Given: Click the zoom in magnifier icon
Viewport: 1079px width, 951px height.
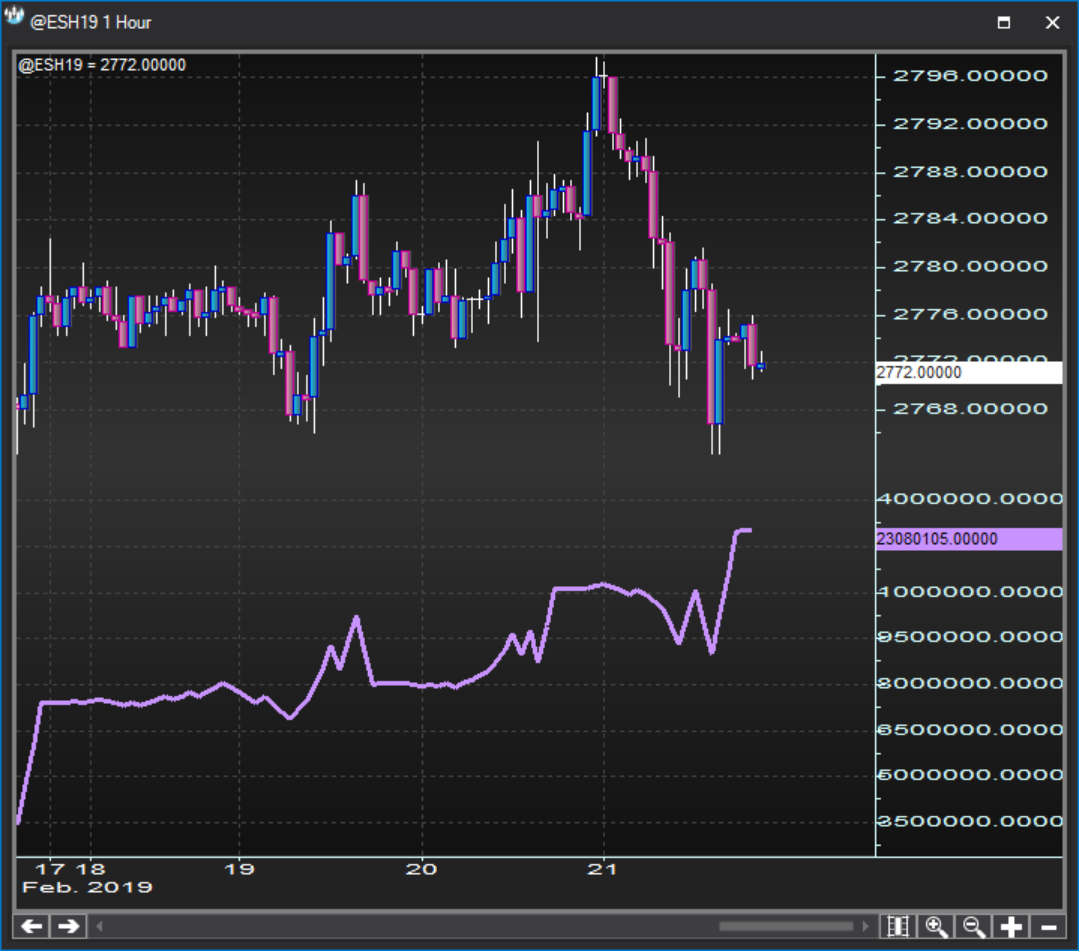Looking at the screenshot, I should point(937,926).
